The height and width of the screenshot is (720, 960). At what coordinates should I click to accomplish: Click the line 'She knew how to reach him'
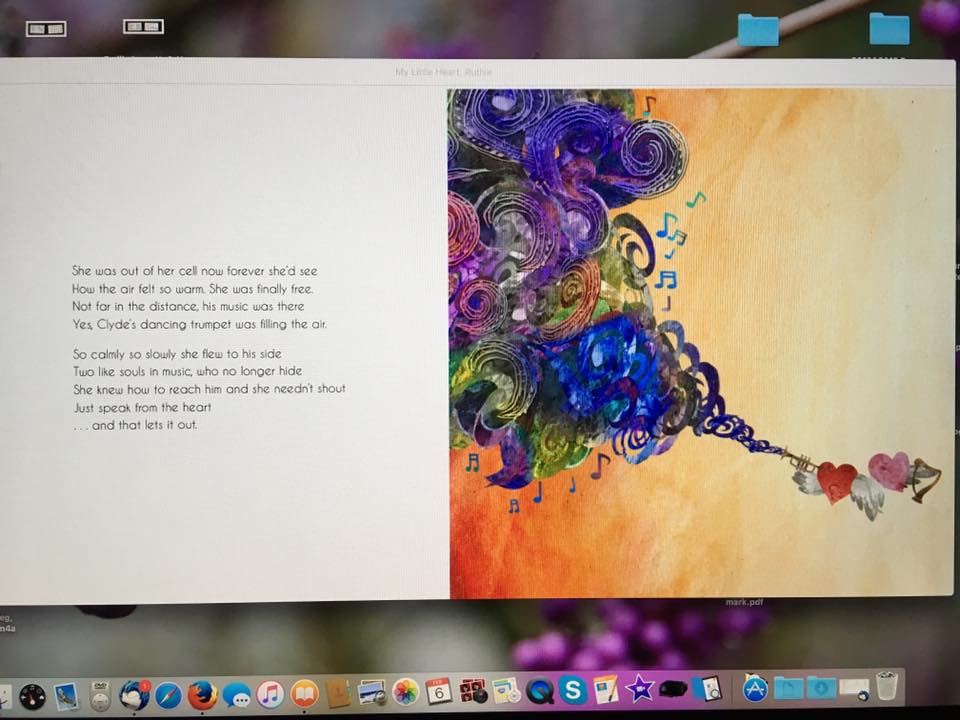pos(209,389)
